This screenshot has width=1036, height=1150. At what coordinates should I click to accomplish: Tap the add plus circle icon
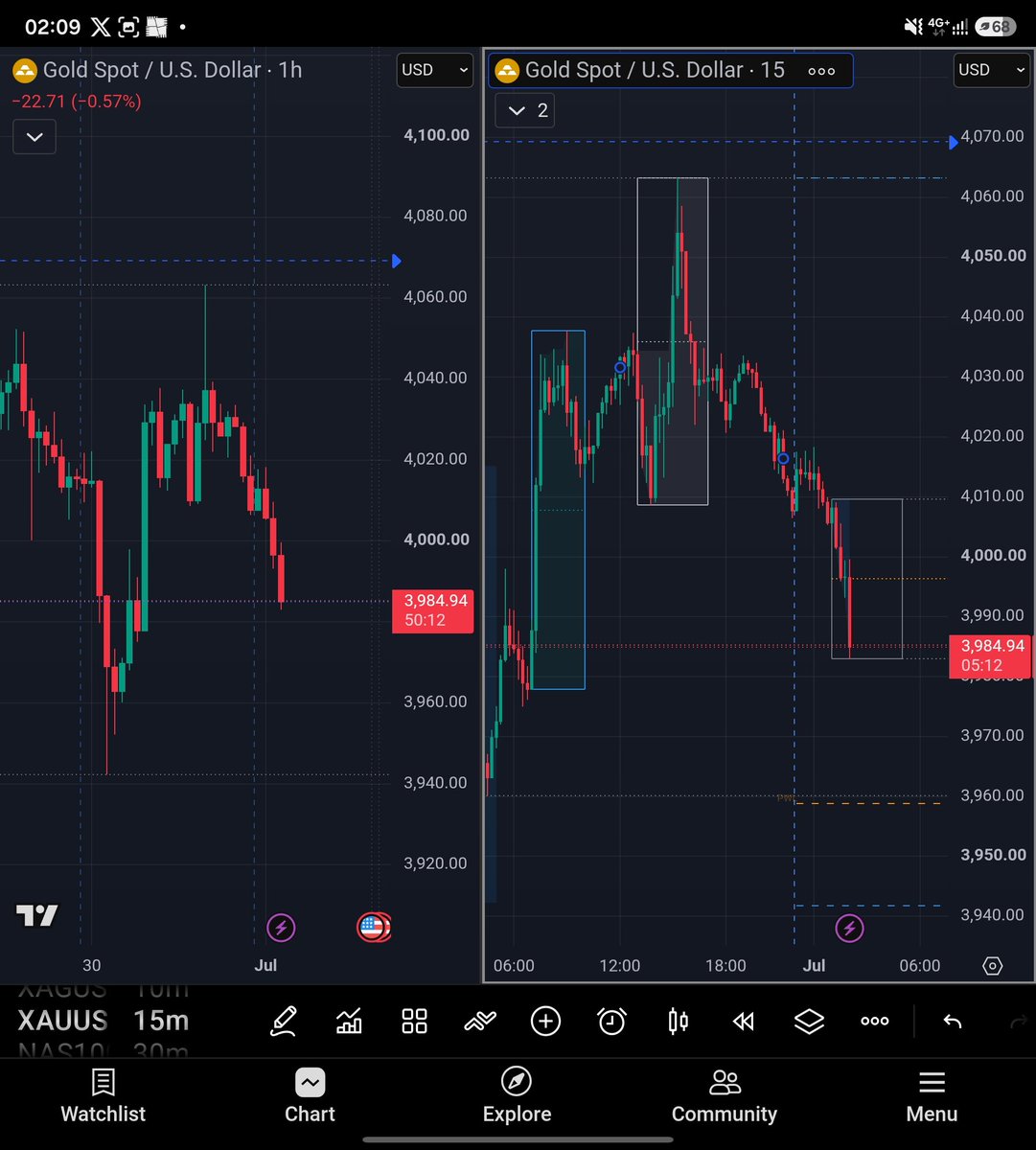click(546, 1022)
